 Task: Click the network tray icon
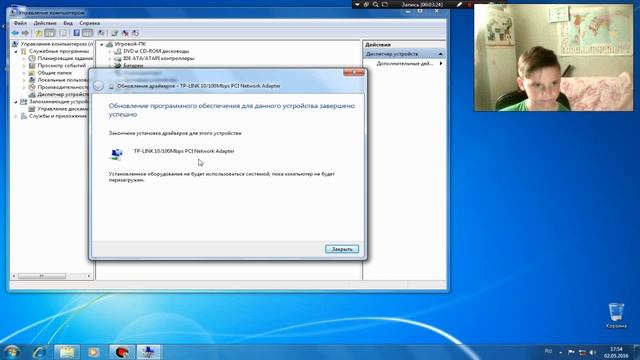pyautogui.click(x=582, y=352)
